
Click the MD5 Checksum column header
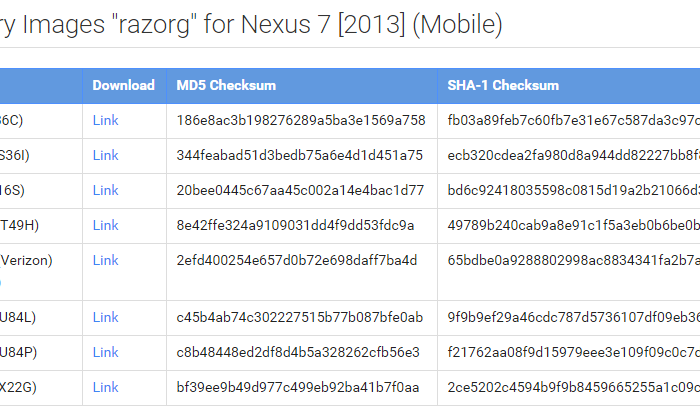[x=226, y=85]
